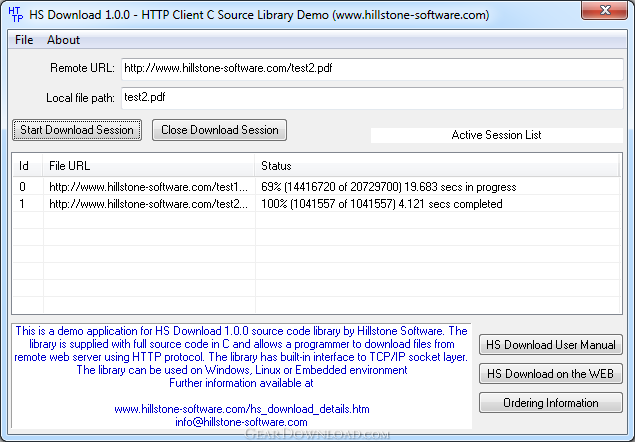Select session row with test1 URL
The height and width of the screenshot is (442, 635).
point(317,187)
